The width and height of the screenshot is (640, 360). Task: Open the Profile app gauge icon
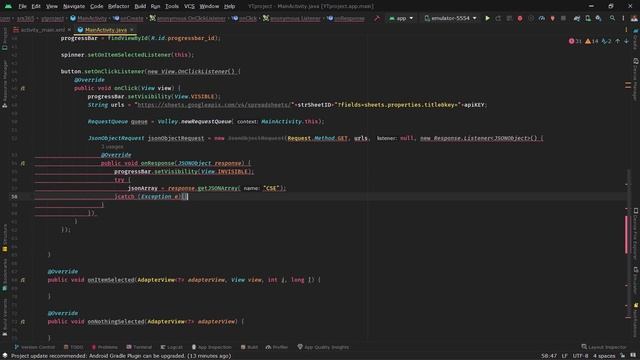[x=542, y=18]
